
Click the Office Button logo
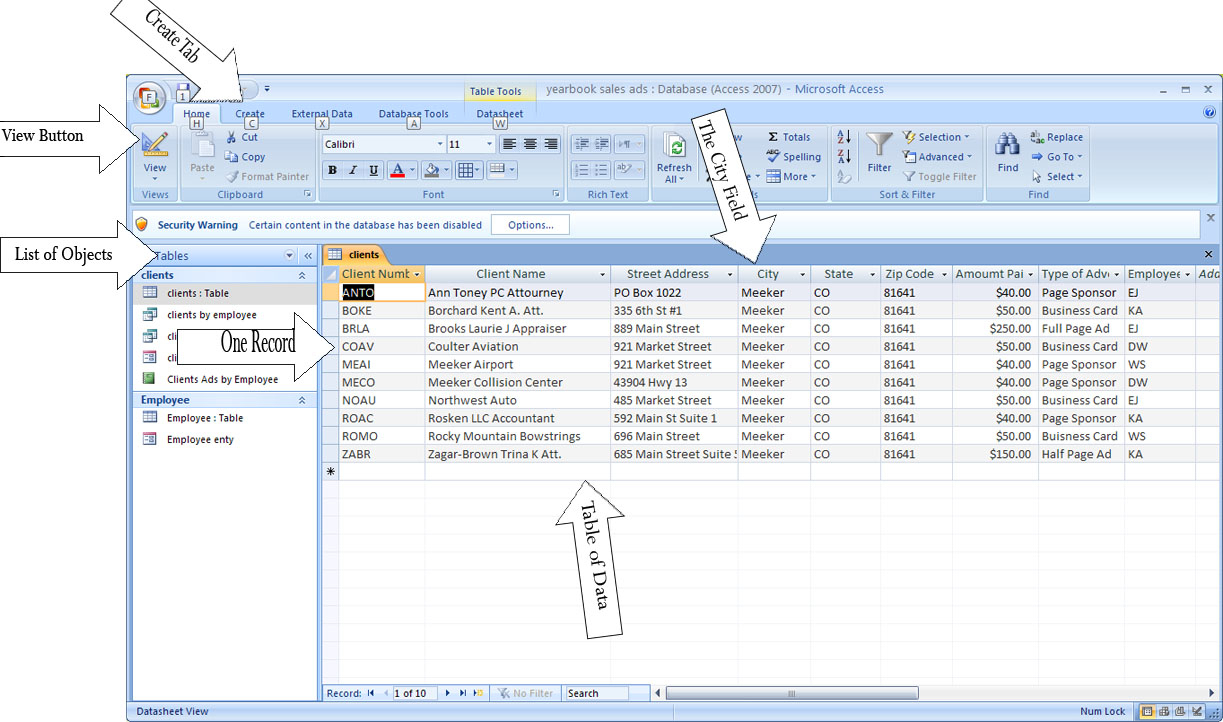pyautogui.click(x=149, y=97)
